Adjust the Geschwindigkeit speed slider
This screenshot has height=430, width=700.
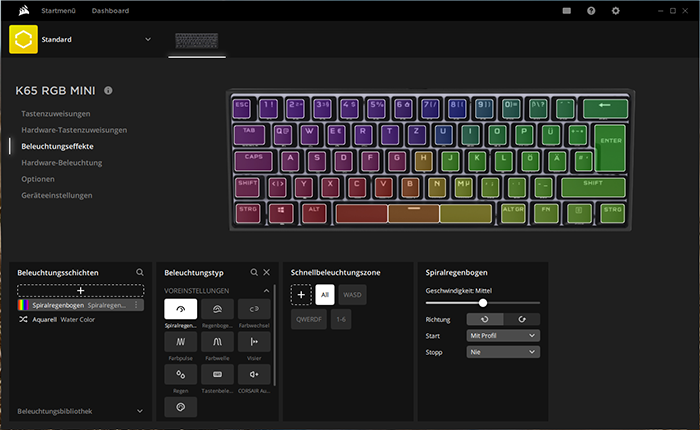pyautogui.click(x=483, y=303)
